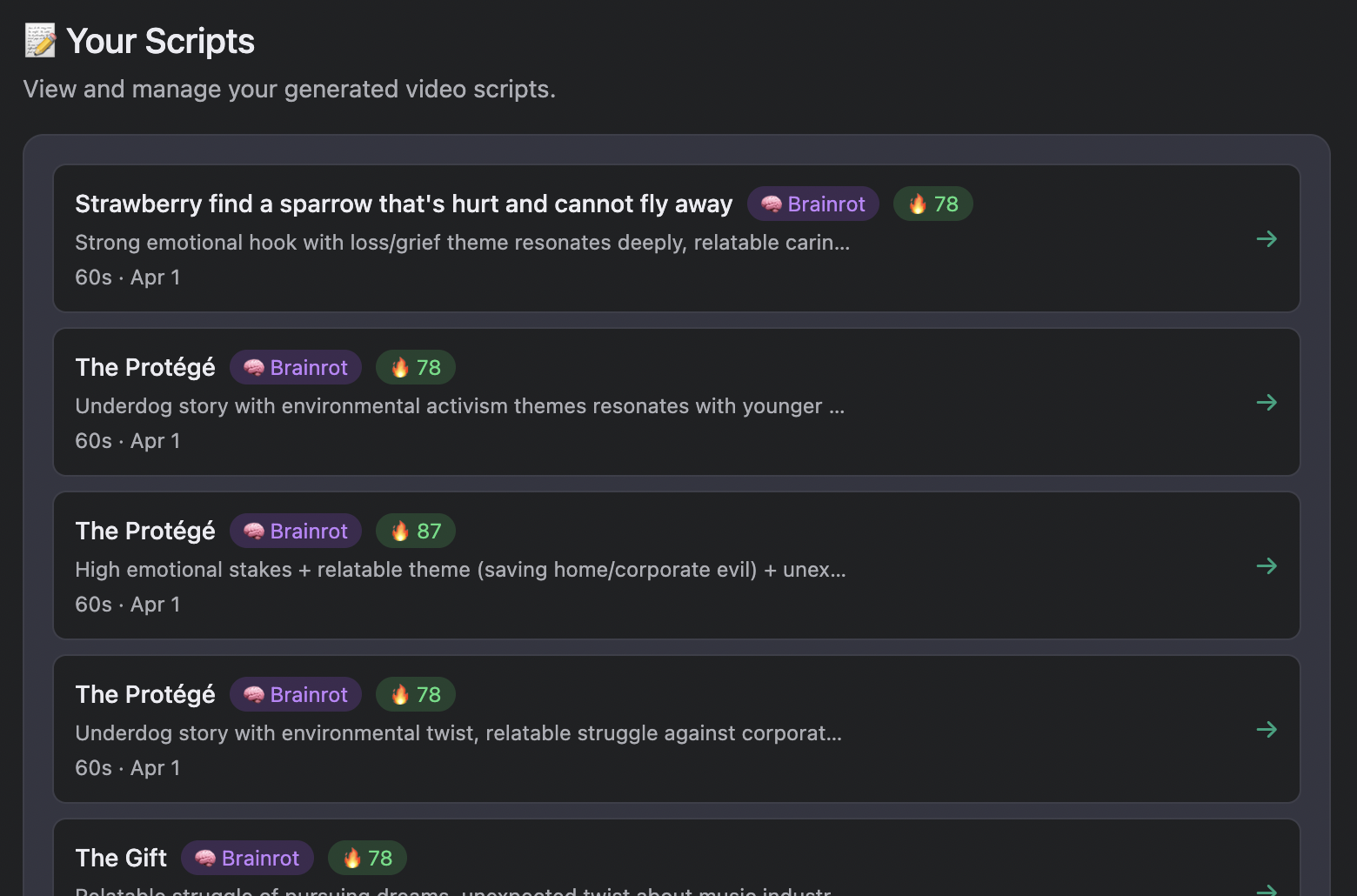Click the fire score 78 badge on Strawberry script
Viewport: 1357px width, 896px height.
click(933, 204)
